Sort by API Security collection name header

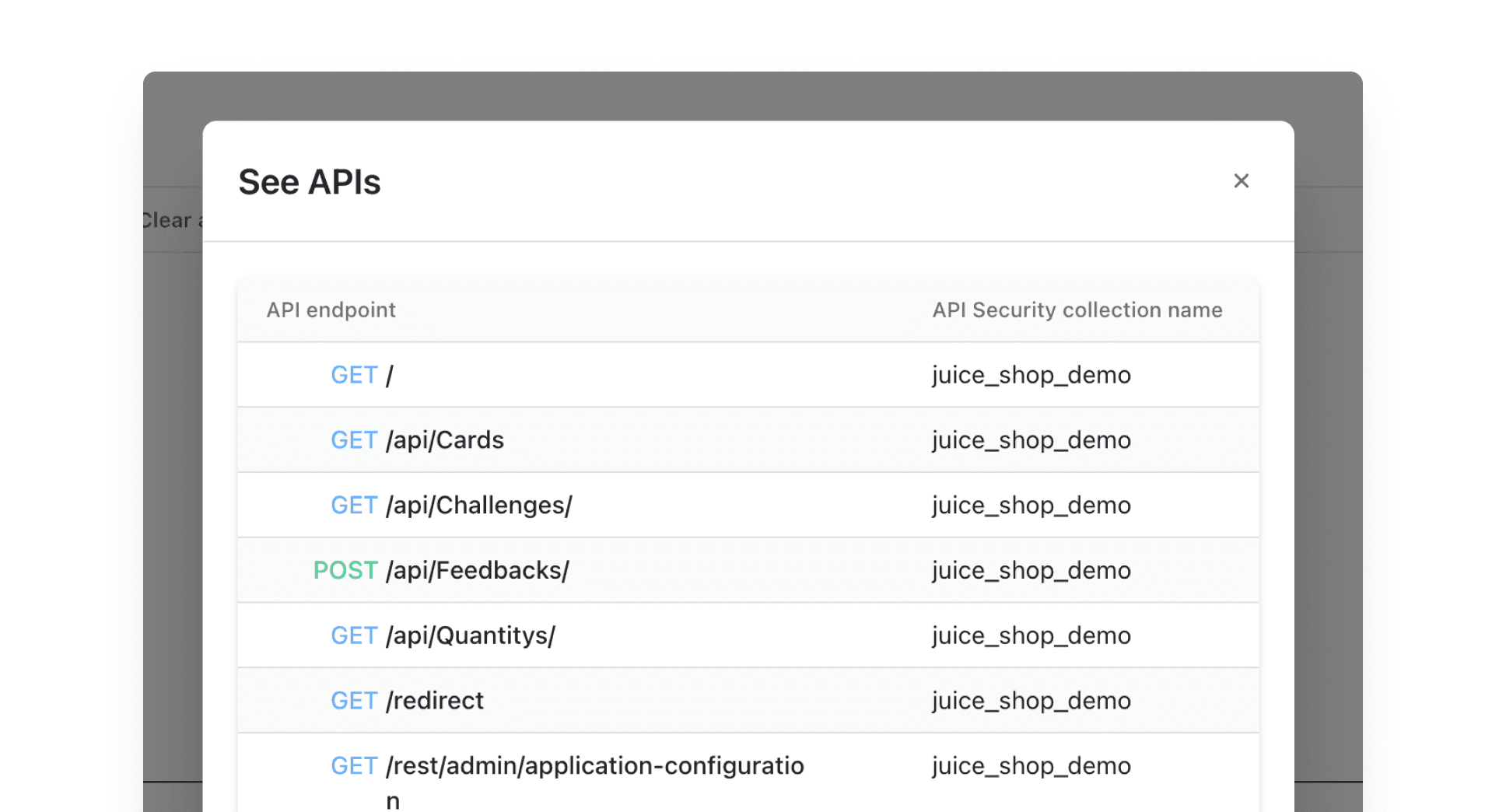tap(1077, 310)
